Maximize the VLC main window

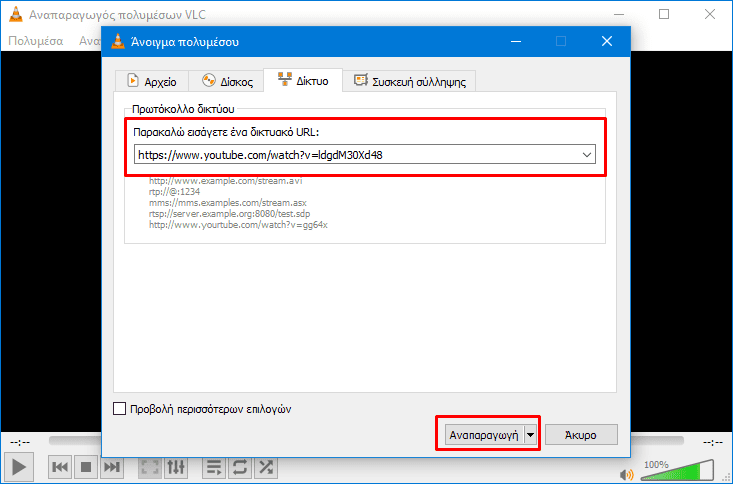664,14
